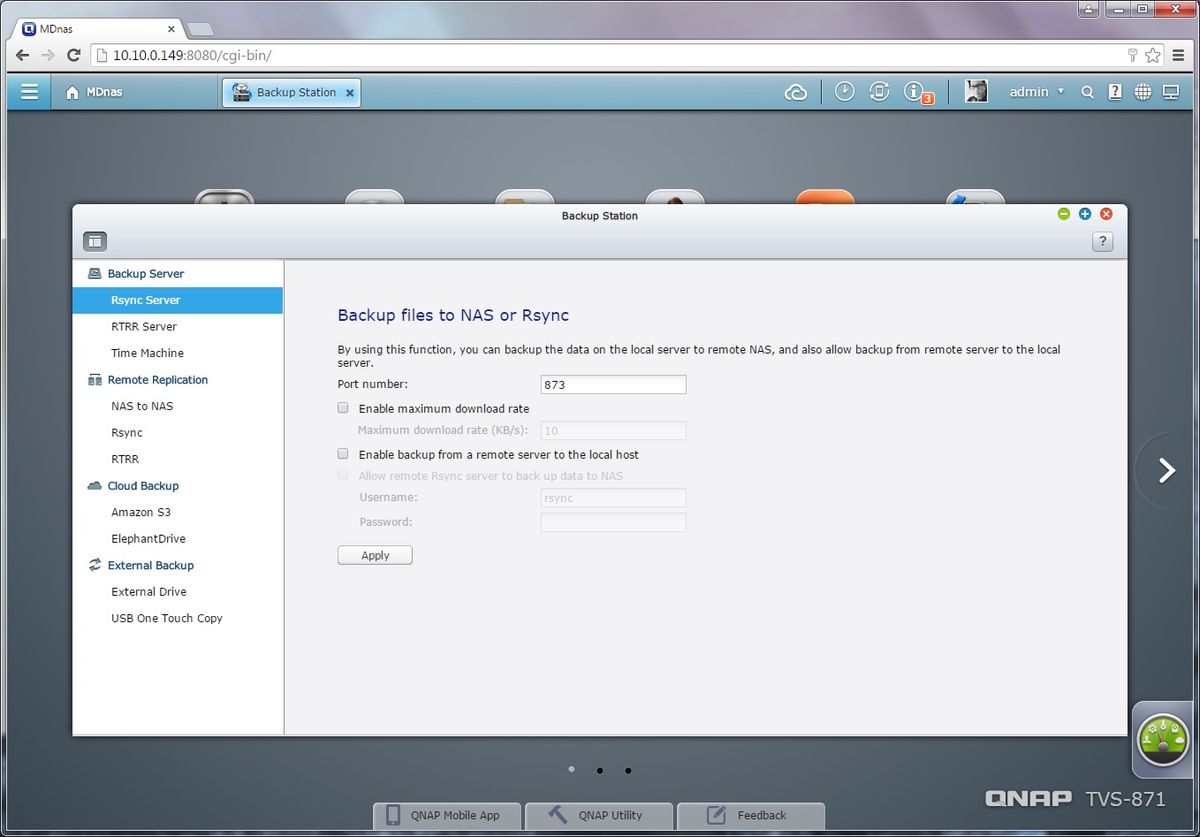The width and height of the screenshot is (1200, 837).
Task: Enable backup from a remote server checkbox
Action: click(343, 454)
